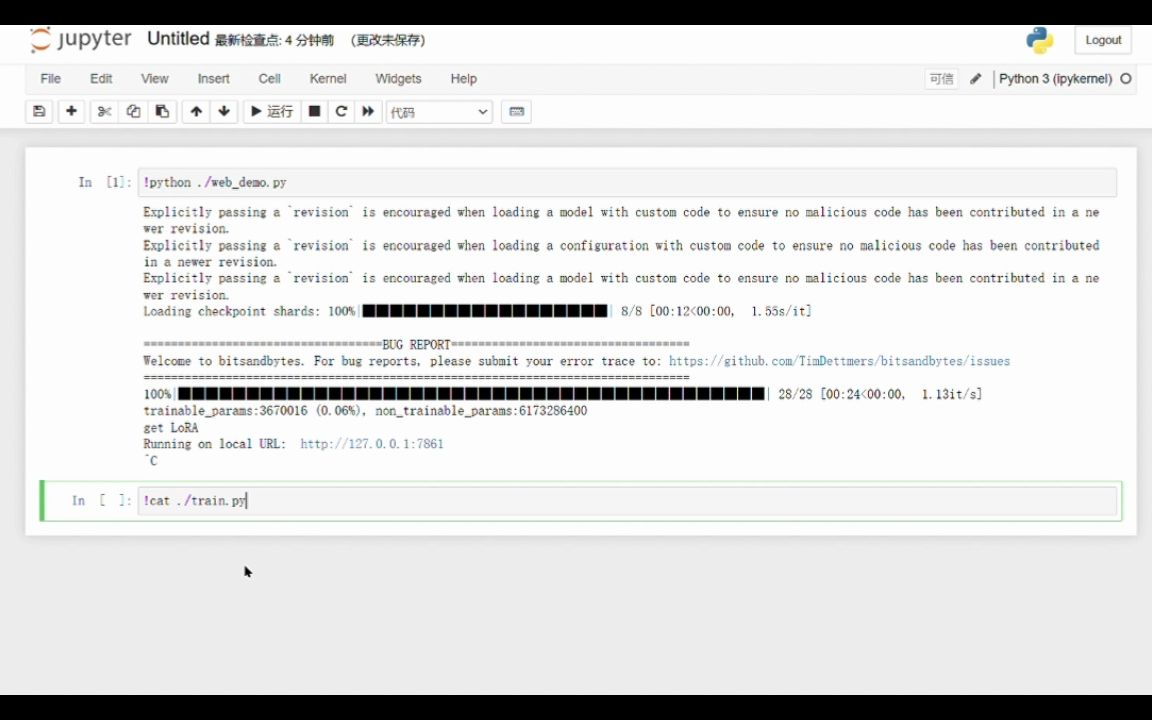This screenshot has height=720, width=1152.
Task: Insert a new cell using the plus icon
Action: click(70, 111)
